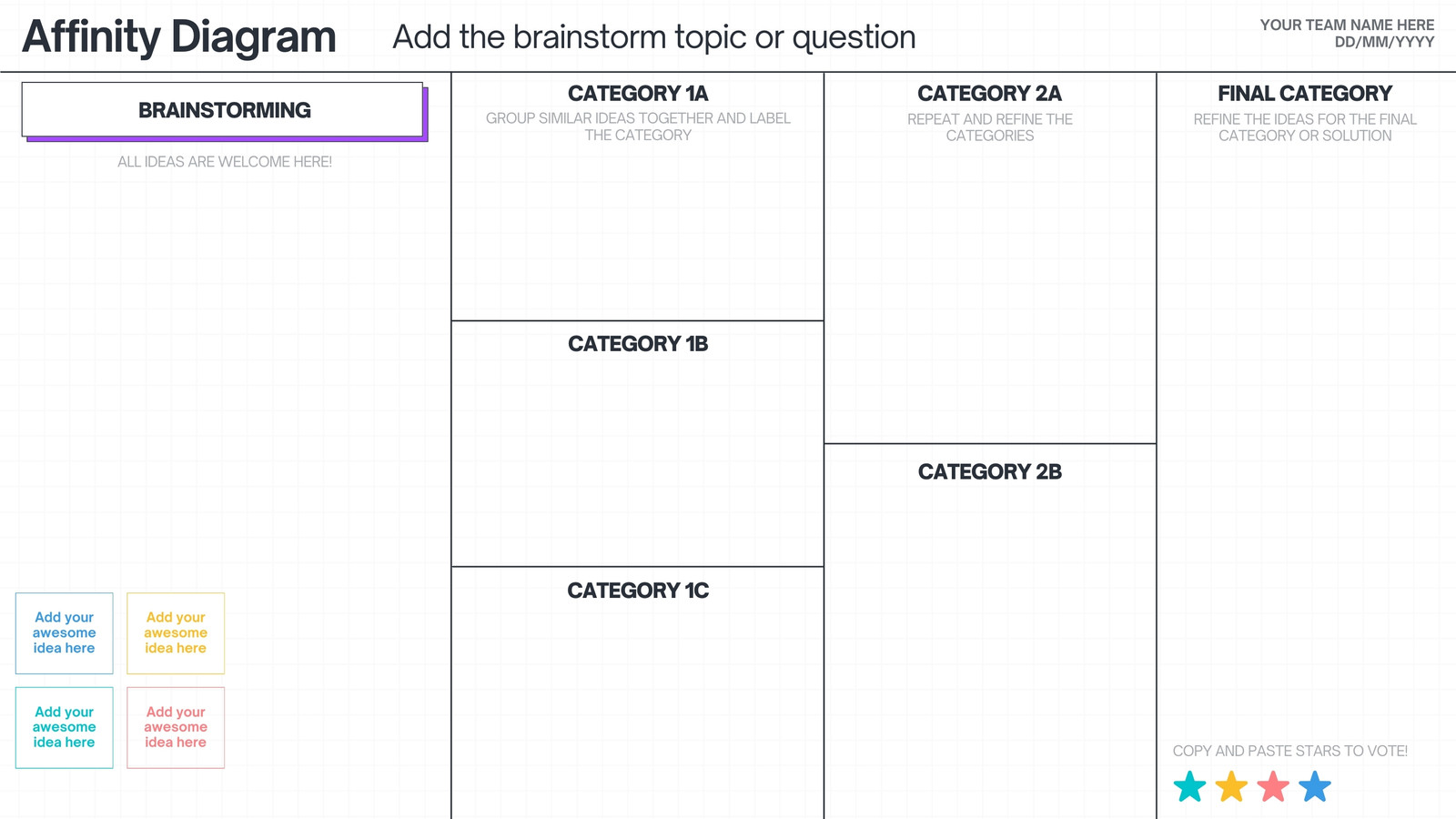Click the DD/MM/YYYY date placeholder
Viewport: 1456px width, 819px height.
click(1384, 42)
